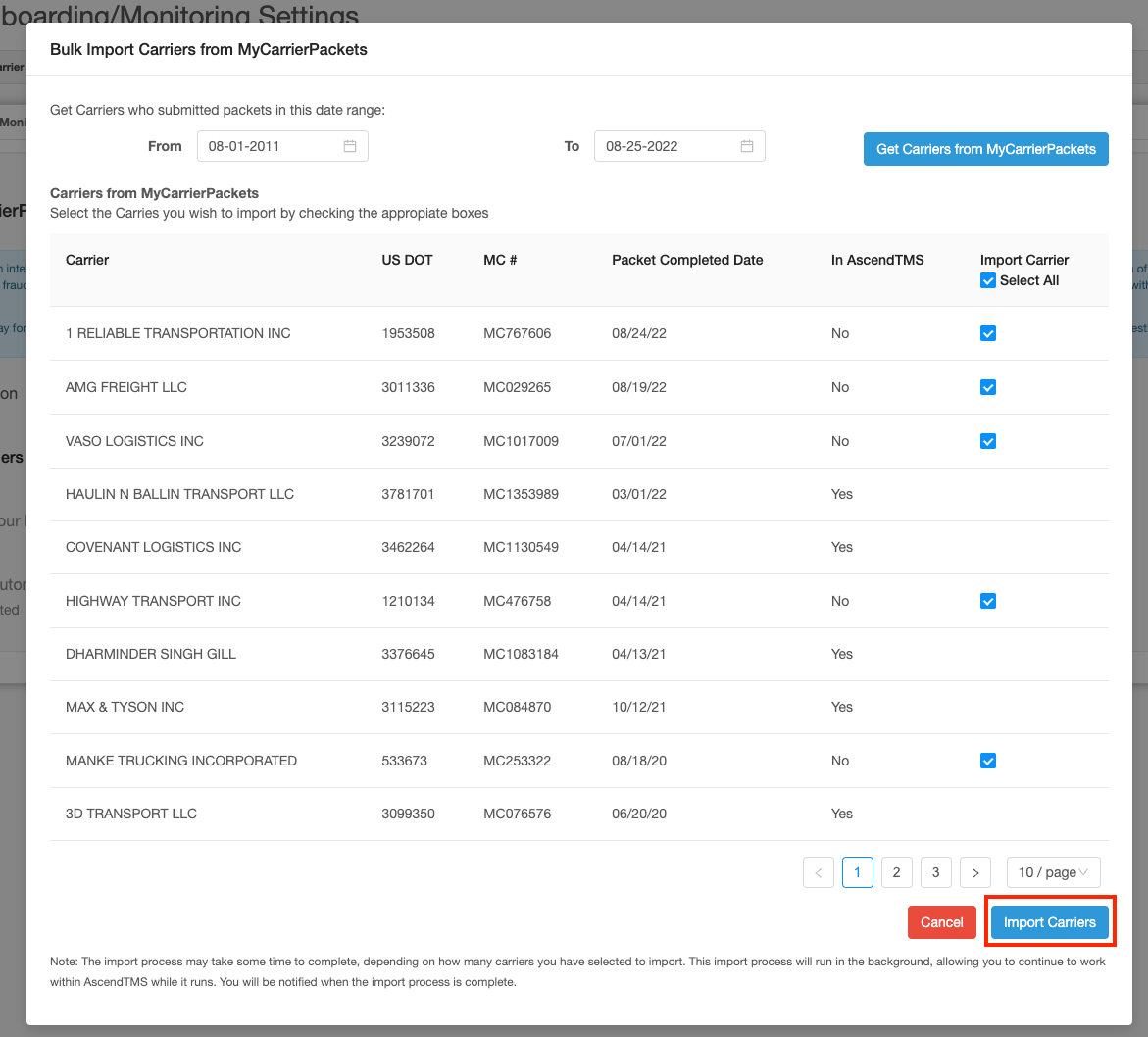Select the HAULIN N BALLIN TRANSPORT LLC row name
1148x1037 pixels.
[179, 495]
